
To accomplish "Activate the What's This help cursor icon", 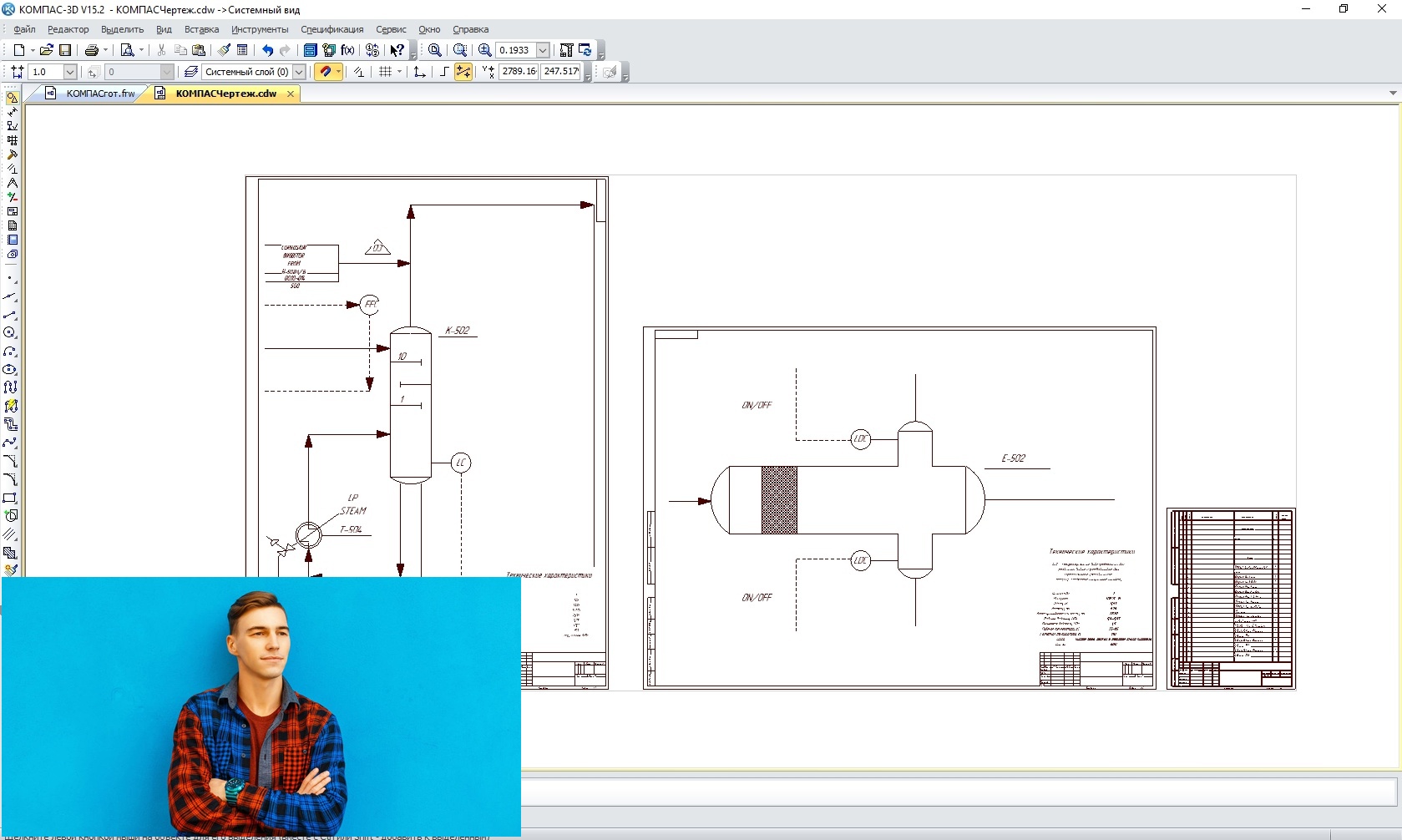I will 397,50.
